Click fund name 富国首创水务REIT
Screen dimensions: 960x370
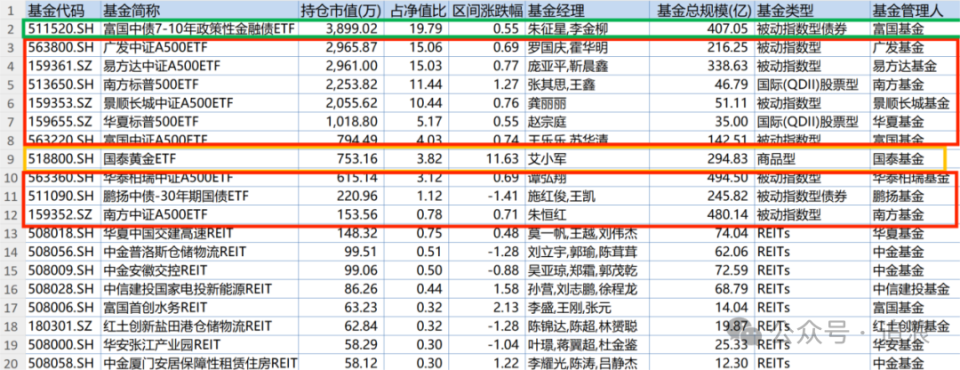coord(200,308)
